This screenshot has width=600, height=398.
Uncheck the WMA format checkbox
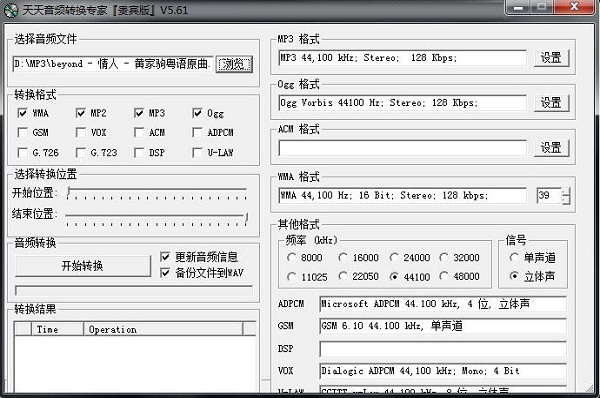[x=23, y=113]
